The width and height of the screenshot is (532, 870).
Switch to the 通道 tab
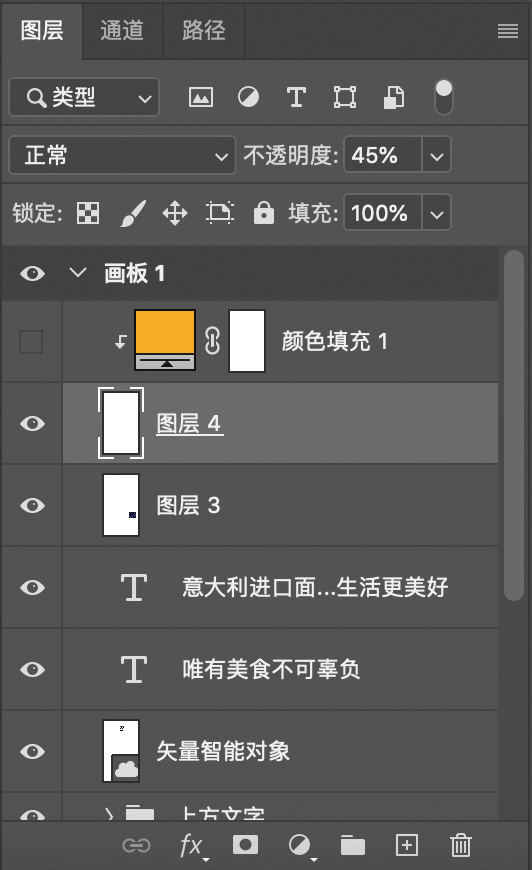(122, 30)
